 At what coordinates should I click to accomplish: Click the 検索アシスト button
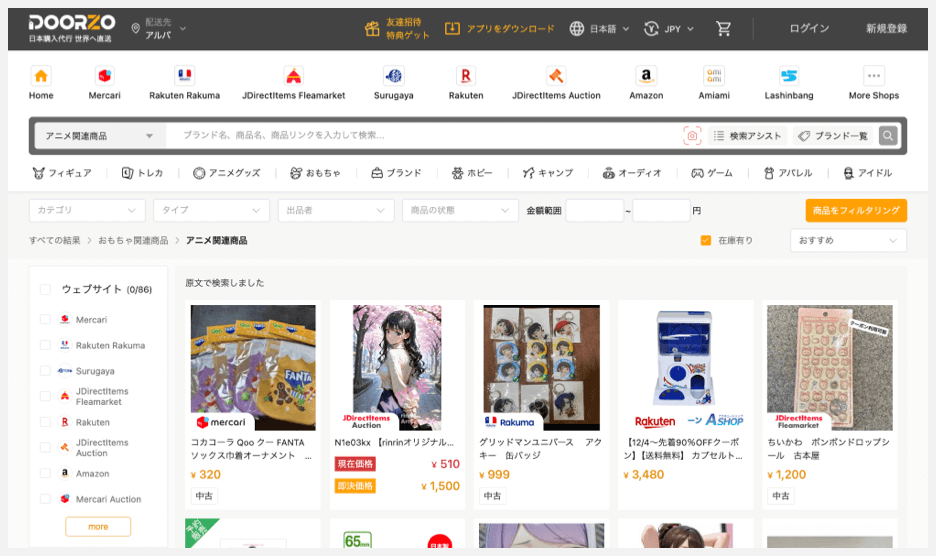(747, 136)
